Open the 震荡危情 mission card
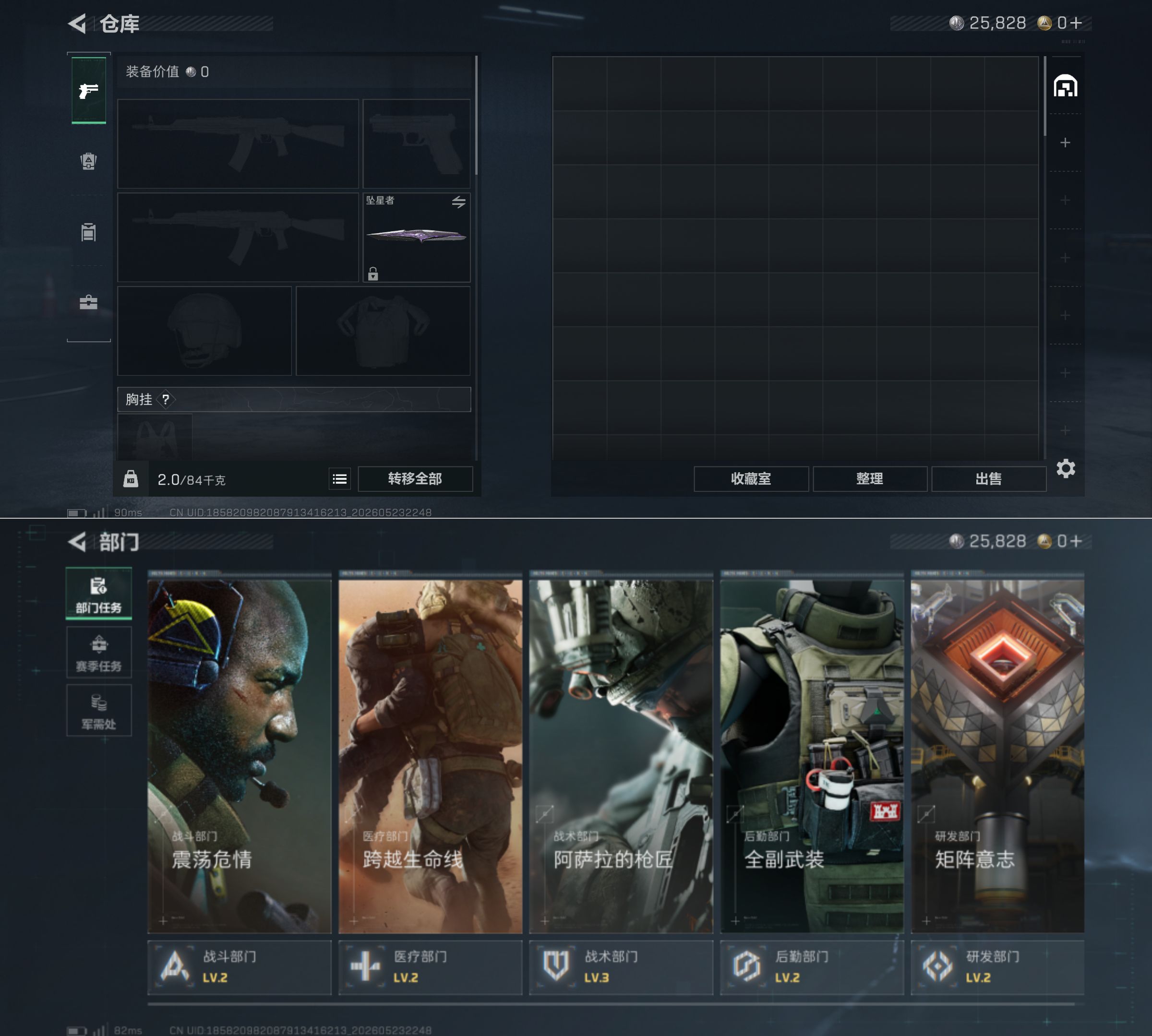Image resolution: width=1152 pixels, height=1036 pixels. [x=240, y=752]
